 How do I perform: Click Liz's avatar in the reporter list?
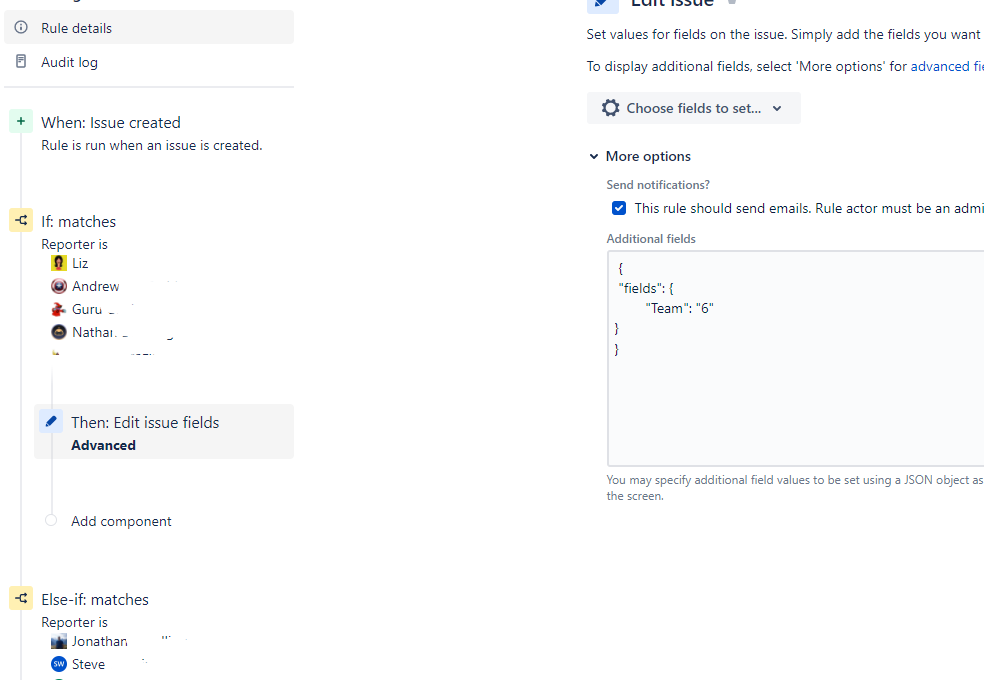point(58,262)
